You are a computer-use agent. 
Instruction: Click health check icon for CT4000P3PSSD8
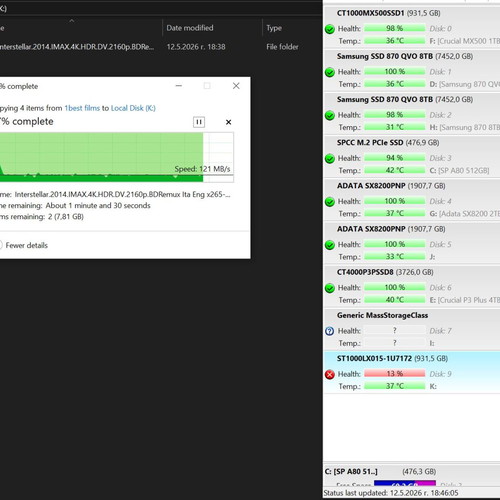(x=330, y=288)
